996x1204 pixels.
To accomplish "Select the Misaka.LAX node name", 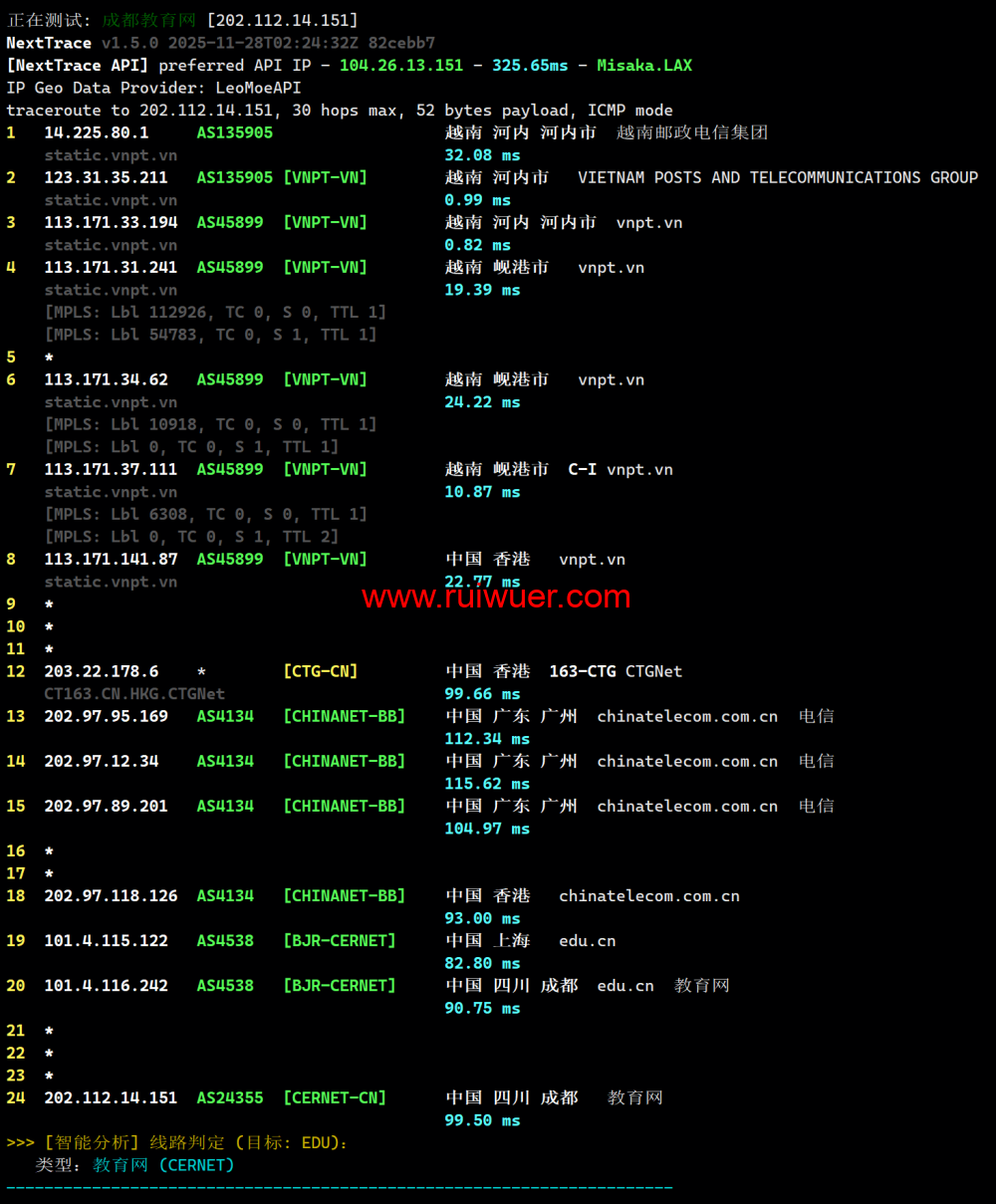I will 643,66.
